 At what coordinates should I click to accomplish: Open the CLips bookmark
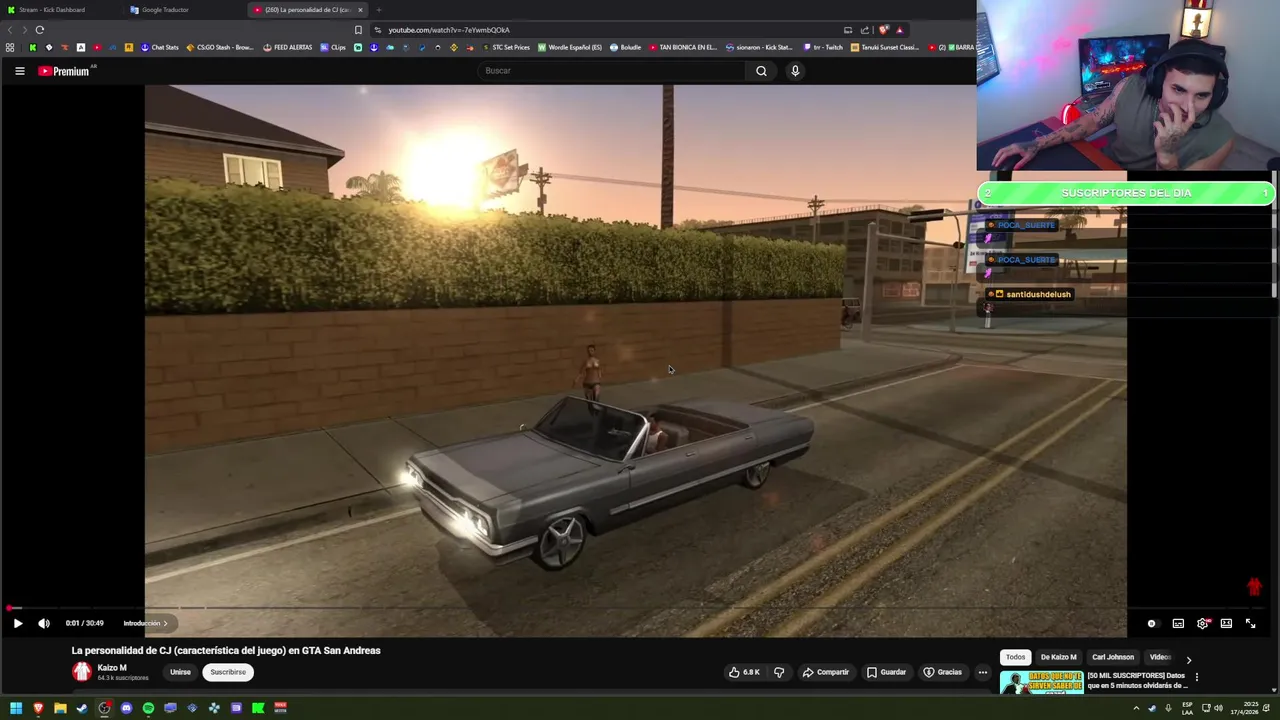(x=333, y=47)
